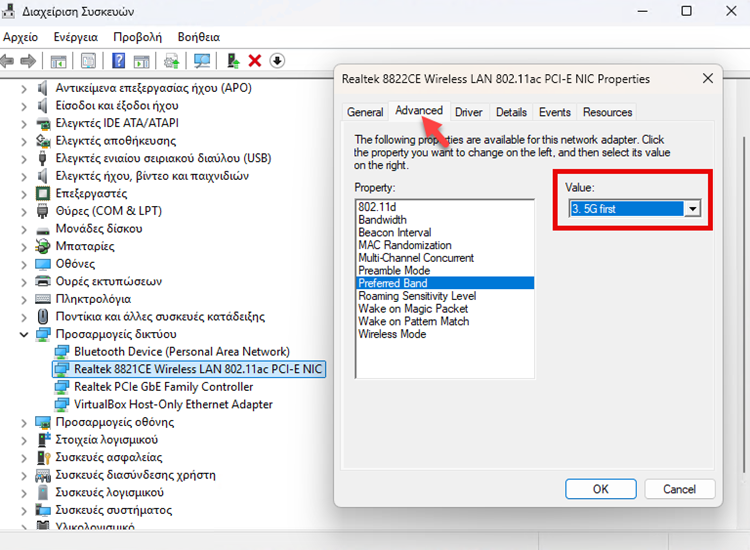Click the Show/Hide console tree icon

coord(59,61)
